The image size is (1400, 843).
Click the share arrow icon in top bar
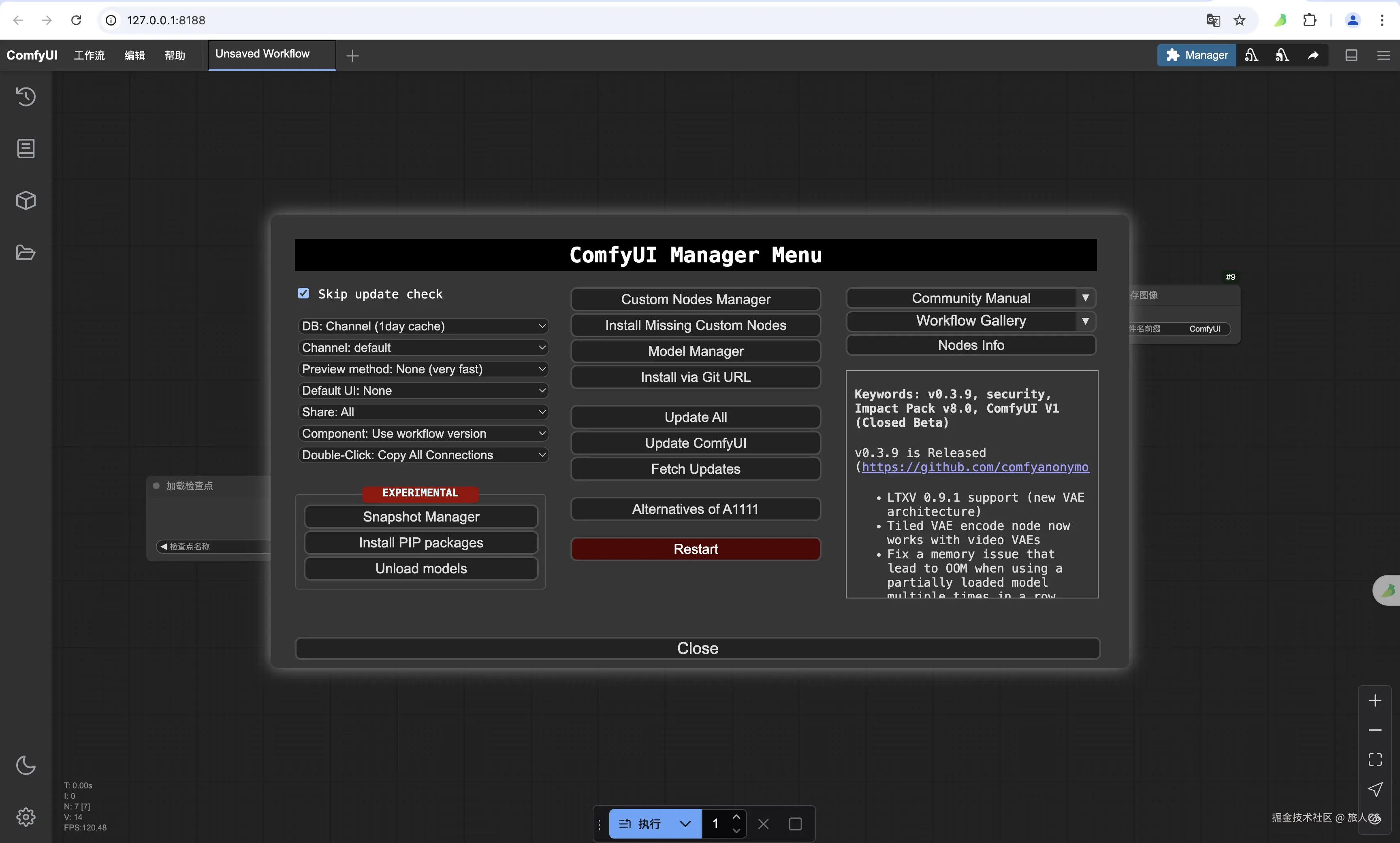pos(1313,55)
